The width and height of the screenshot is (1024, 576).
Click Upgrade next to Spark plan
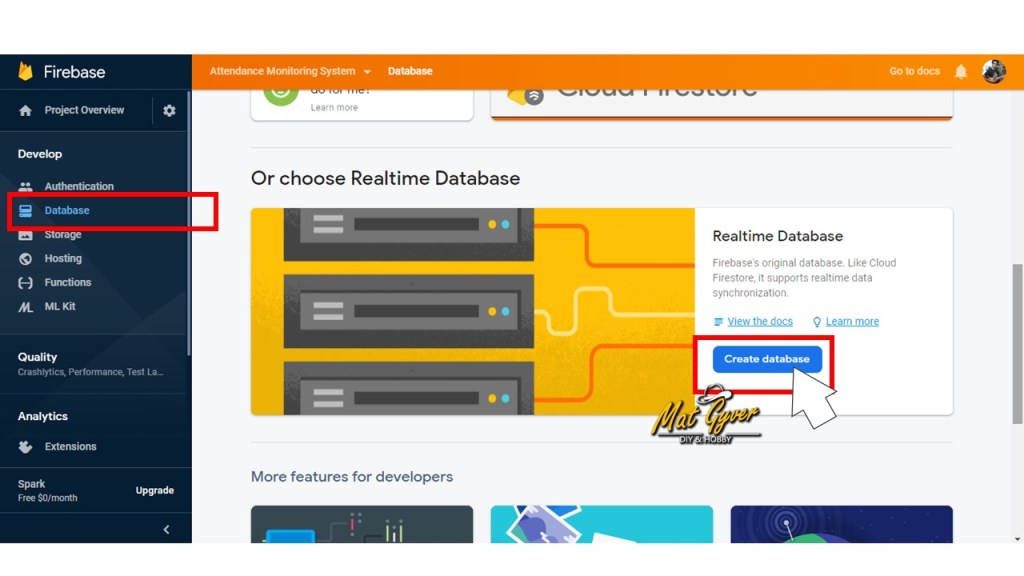click(155, 491)
